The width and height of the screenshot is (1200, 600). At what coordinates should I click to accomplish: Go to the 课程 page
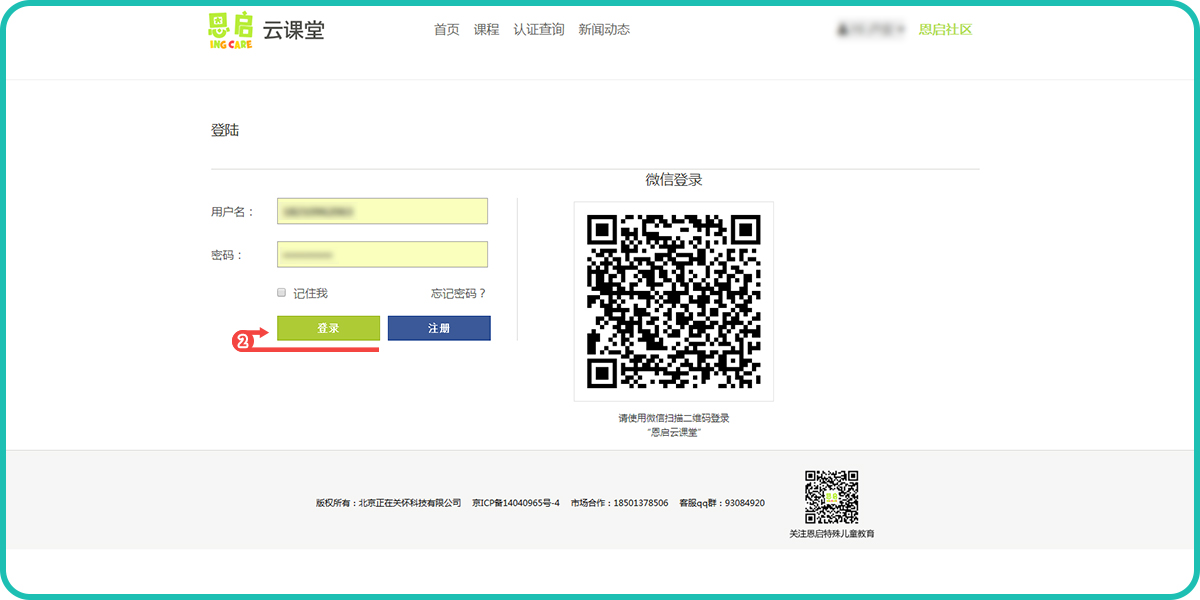[x=486, y=30]
